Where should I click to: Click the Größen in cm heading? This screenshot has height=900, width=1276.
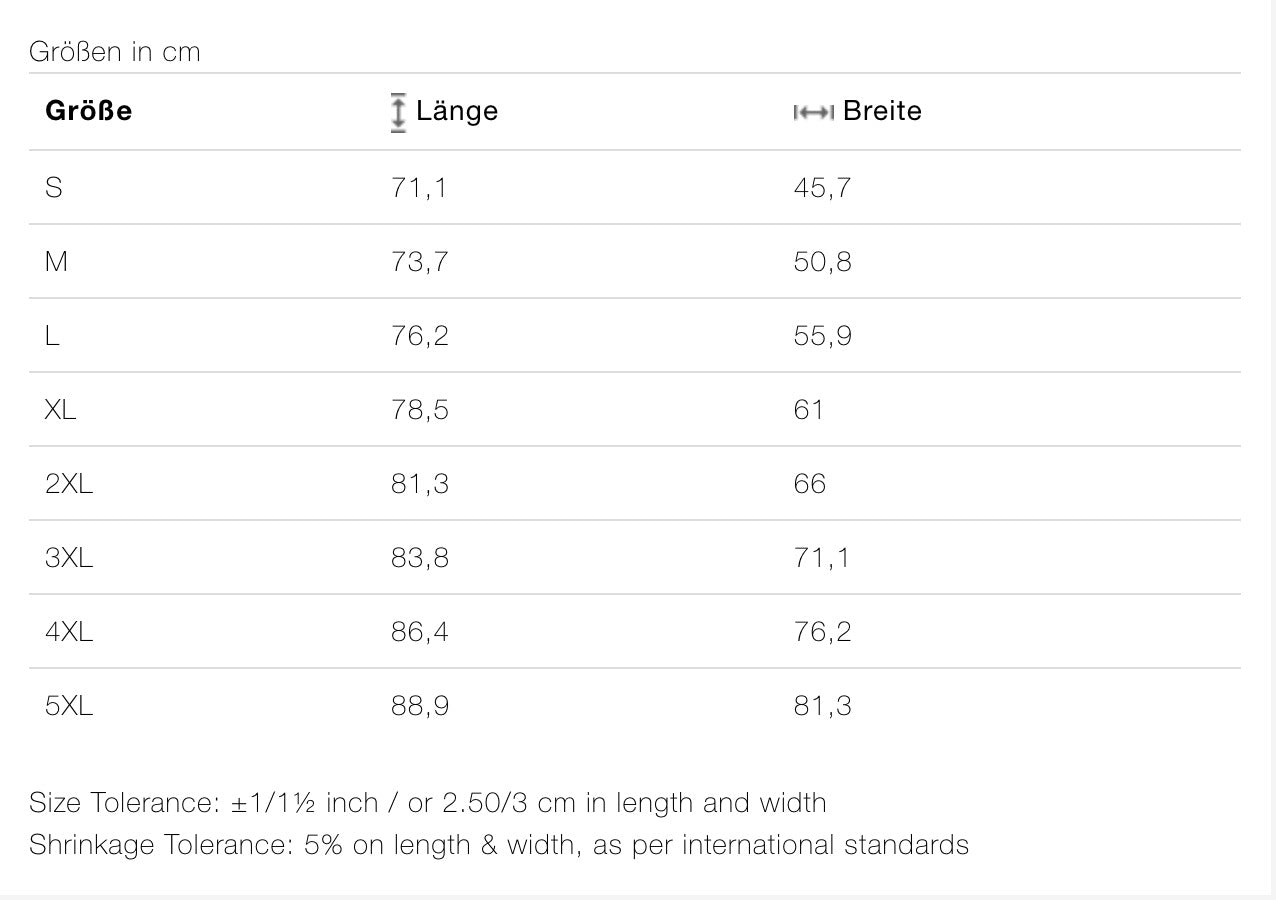(115, 51)
